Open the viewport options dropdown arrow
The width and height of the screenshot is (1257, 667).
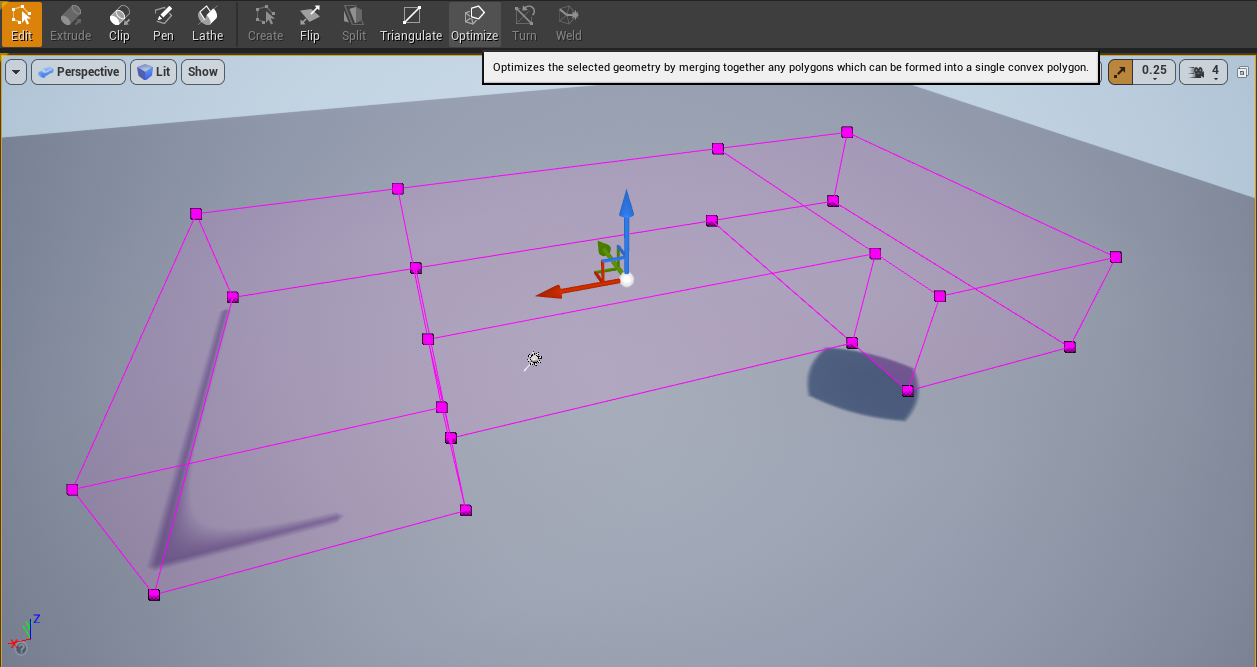(x=15, y=71)
